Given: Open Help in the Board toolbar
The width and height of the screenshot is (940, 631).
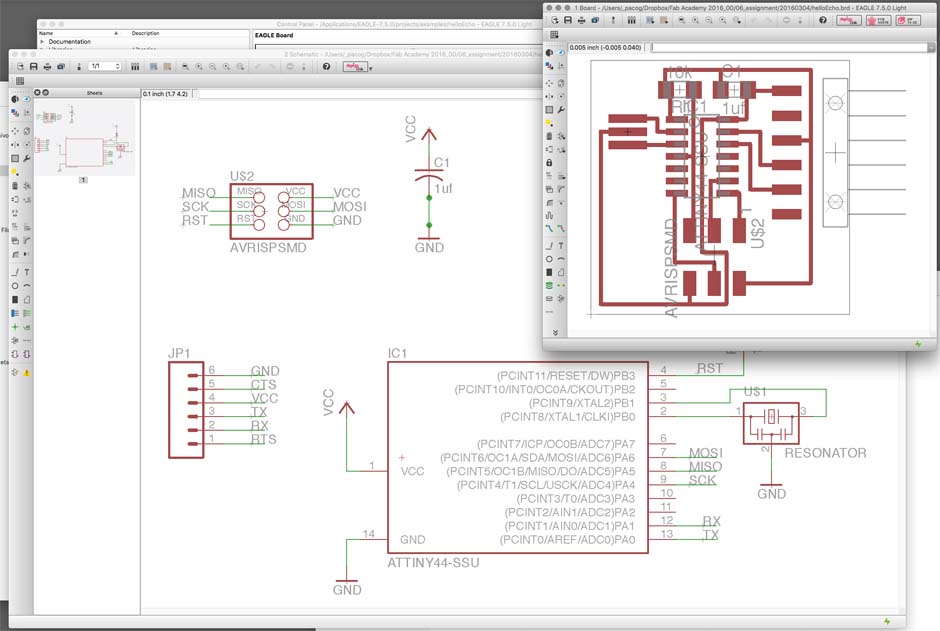Looking at the screenshot, I should tap(823, 20).
